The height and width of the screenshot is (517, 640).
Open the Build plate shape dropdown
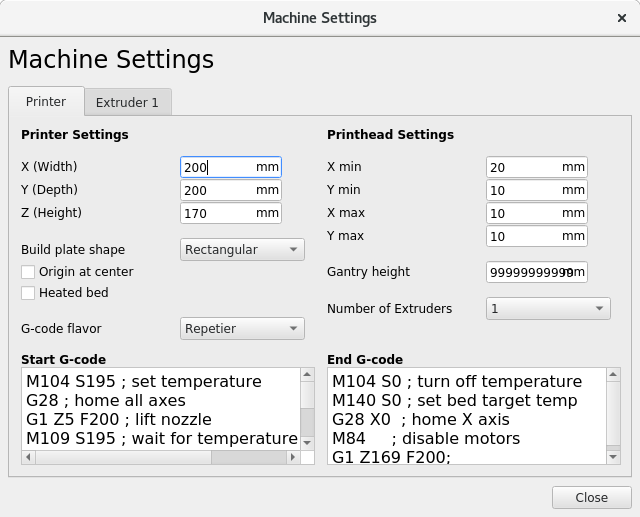point(242,249)
